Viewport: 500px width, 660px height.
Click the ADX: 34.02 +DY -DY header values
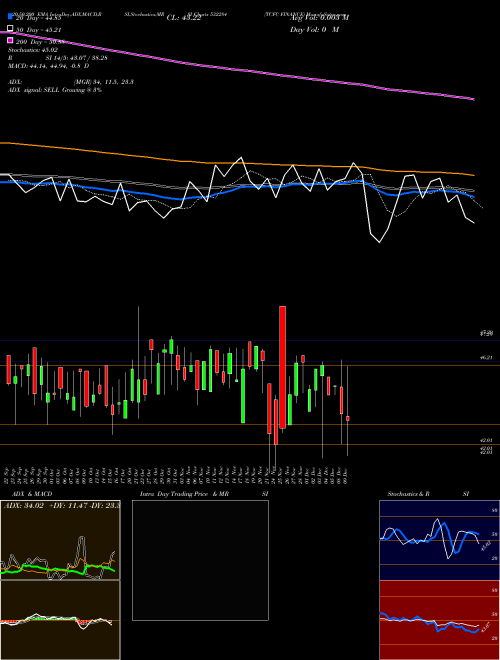(62, 506)
